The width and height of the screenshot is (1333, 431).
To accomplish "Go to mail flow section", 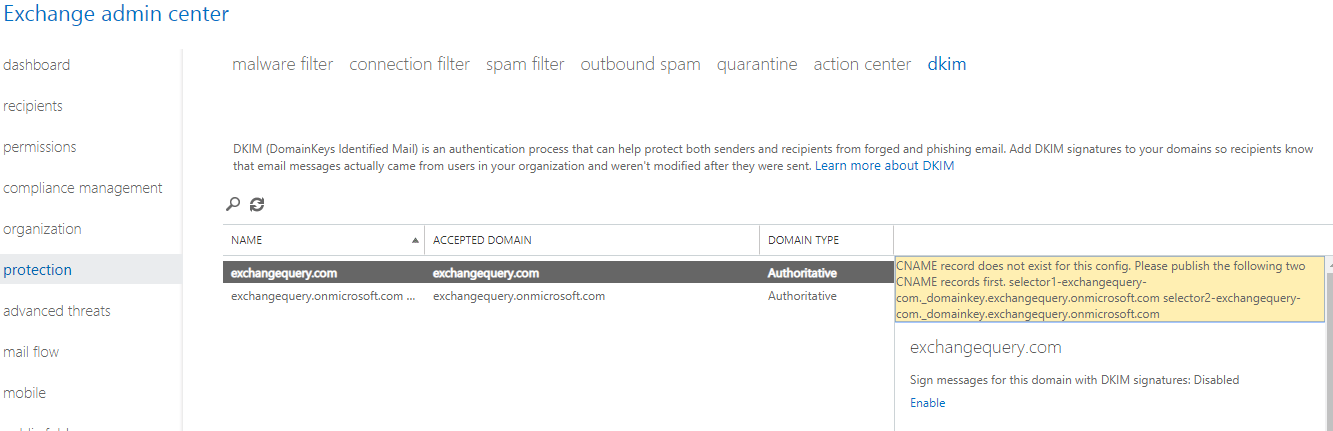I will click(x=31, y=352).
